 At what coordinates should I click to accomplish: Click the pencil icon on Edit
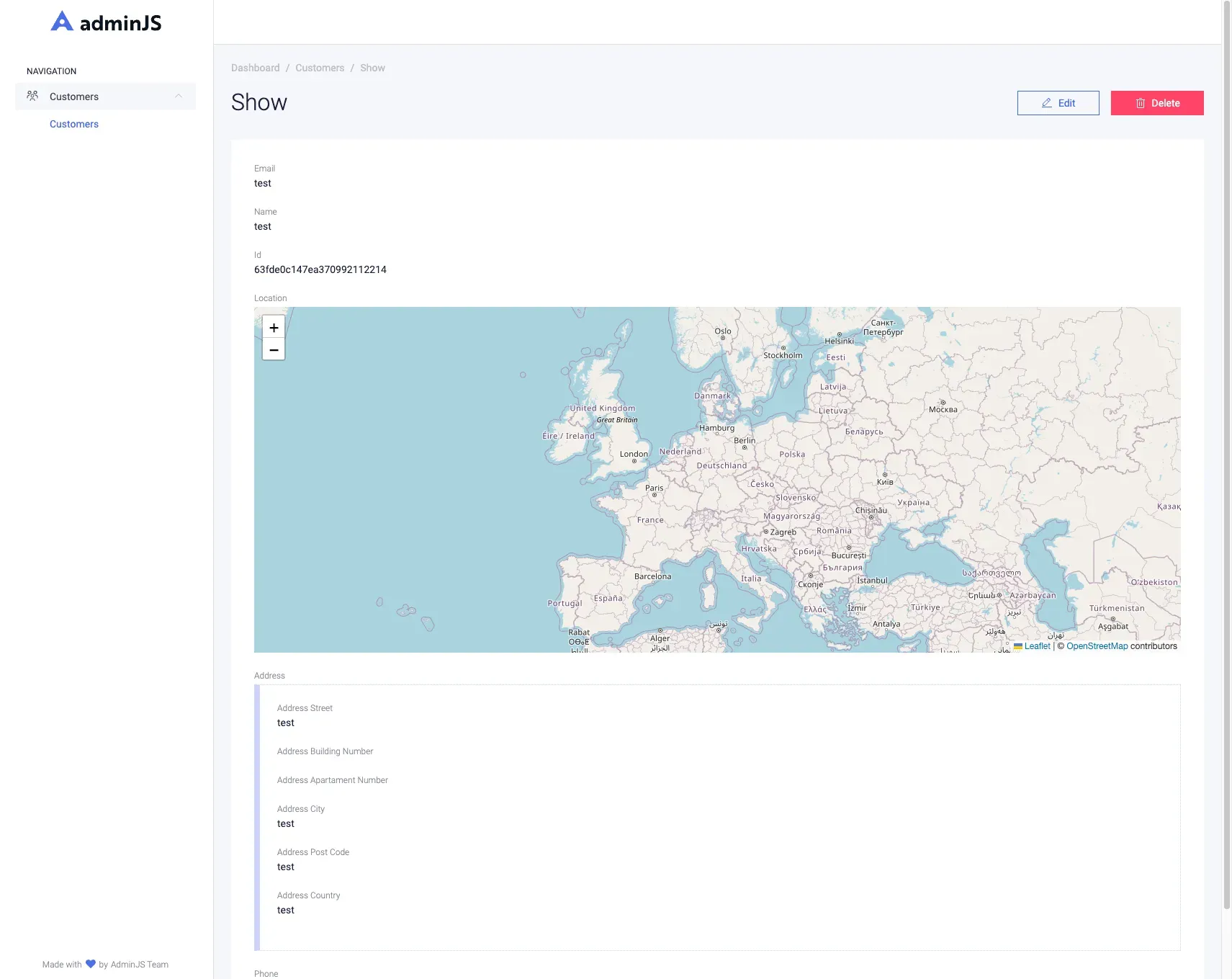tap(1046, 103)
